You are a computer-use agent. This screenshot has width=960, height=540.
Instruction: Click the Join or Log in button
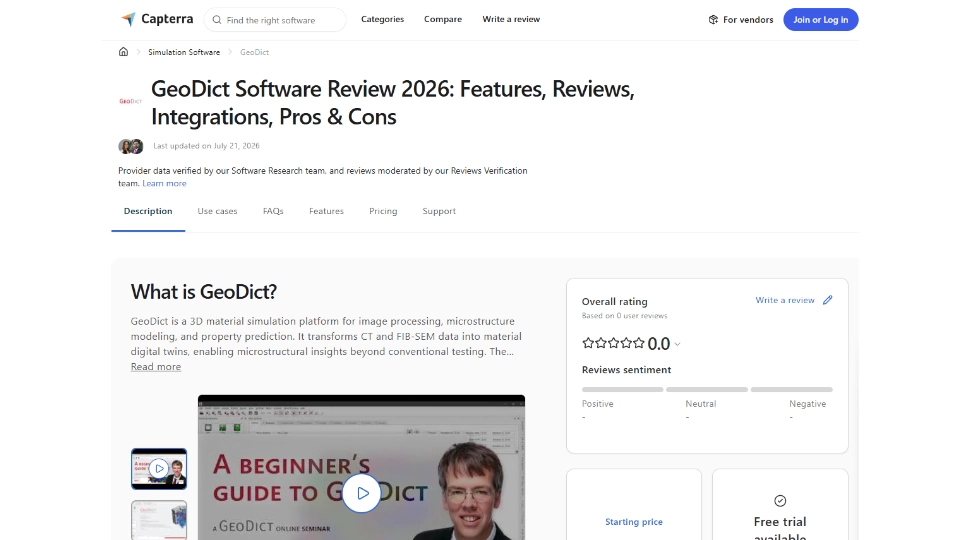pos(820,20)
